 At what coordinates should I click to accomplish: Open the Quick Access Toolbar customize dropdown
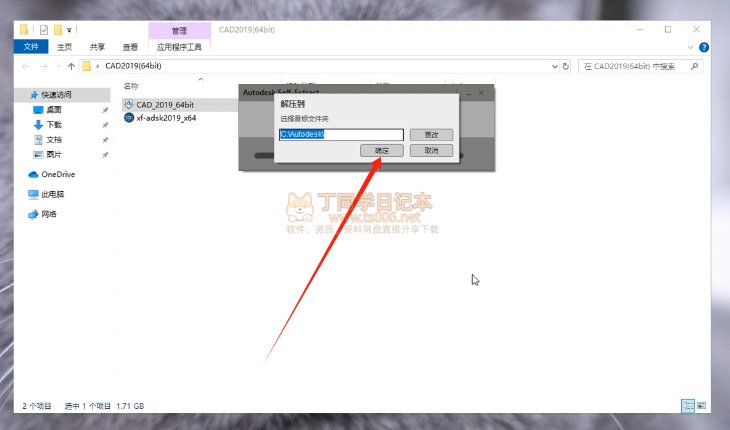(69, 30)
